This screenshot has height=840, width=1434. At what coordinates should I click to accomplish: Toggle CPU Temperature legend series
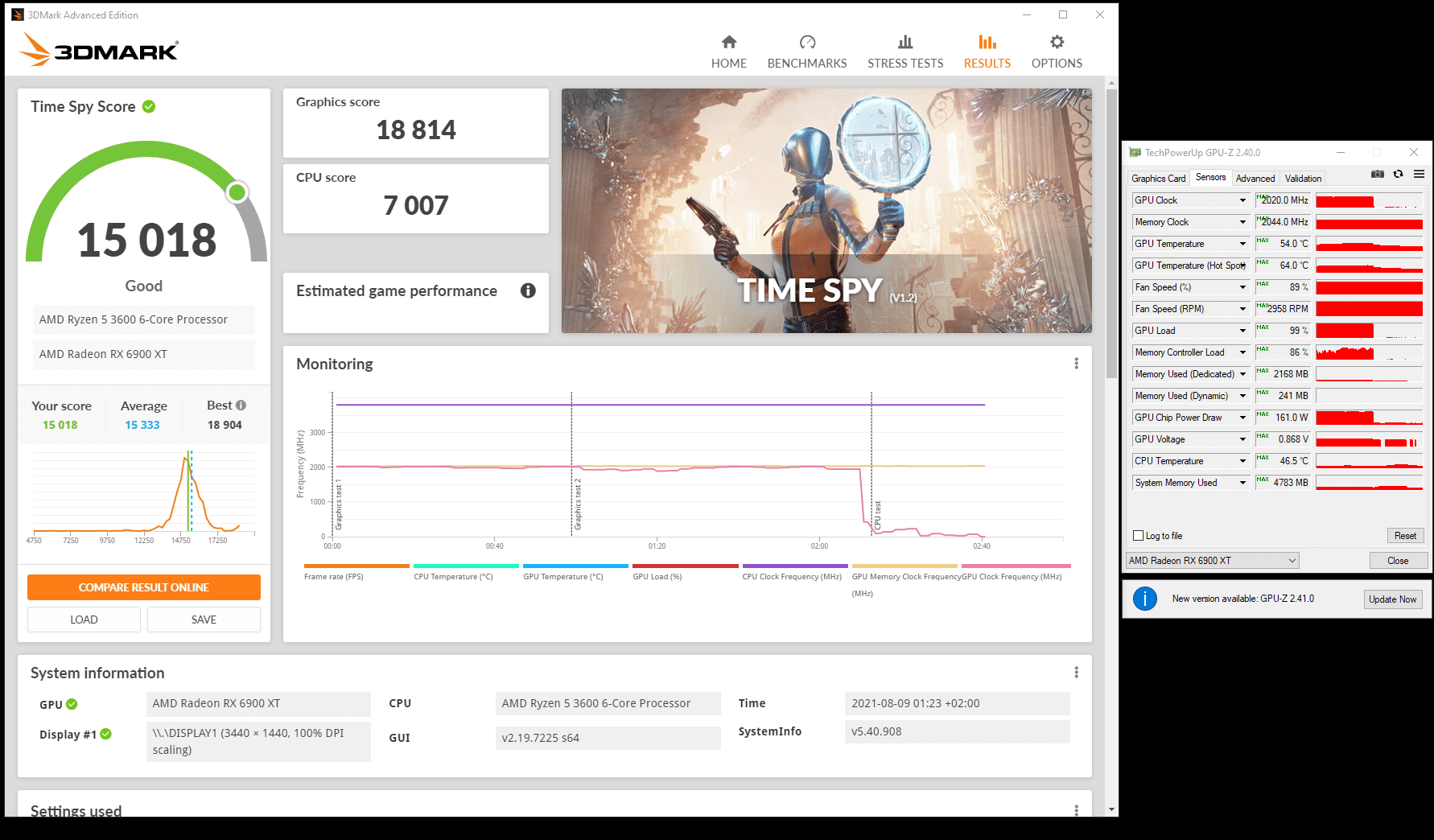point(466,572)
